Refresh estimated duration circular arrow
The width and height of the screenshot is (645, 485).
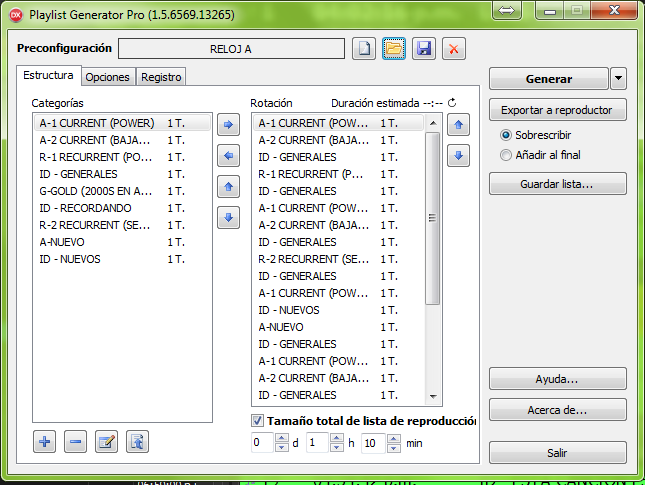point(452,103)
